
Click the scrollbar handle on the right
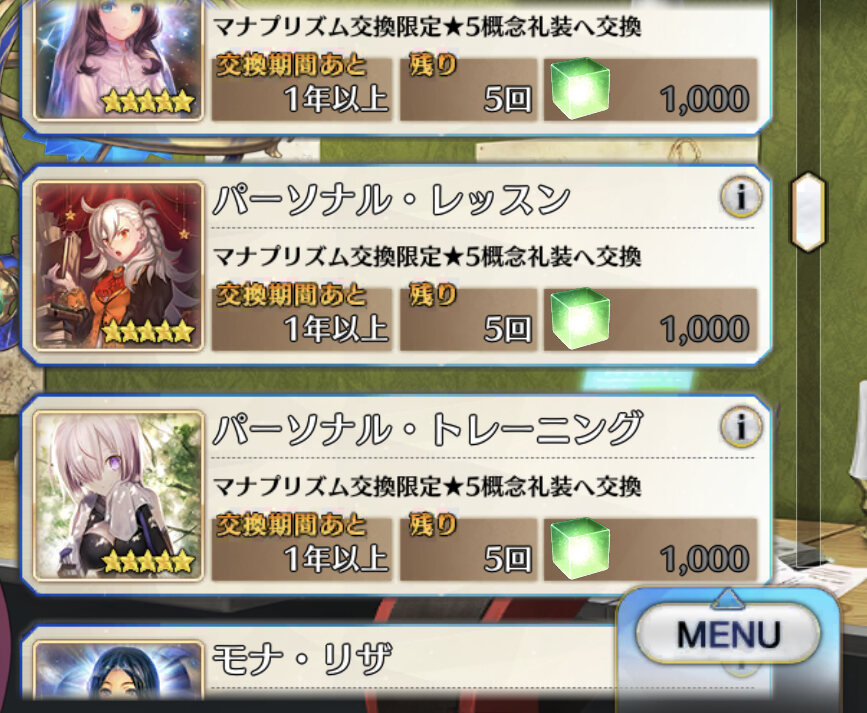808,212
